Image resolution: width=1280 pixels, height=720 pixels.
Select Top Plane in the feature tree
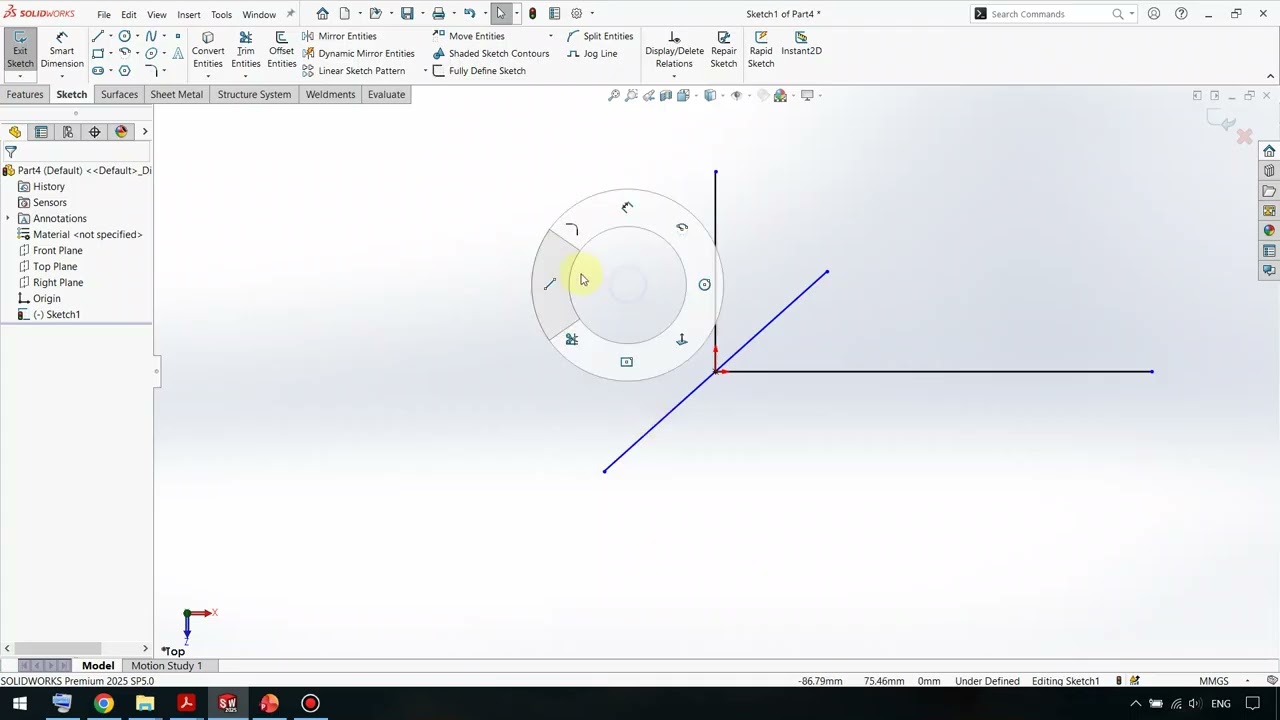[55, 267]
